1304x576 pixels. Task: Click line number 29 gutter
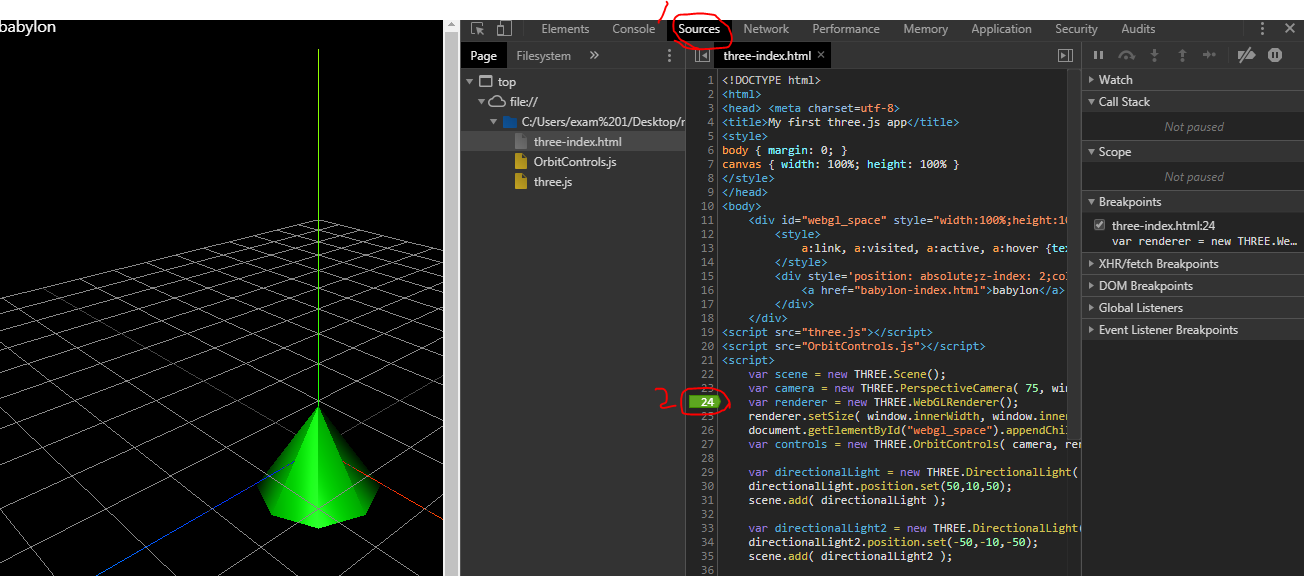coord(707,472)
